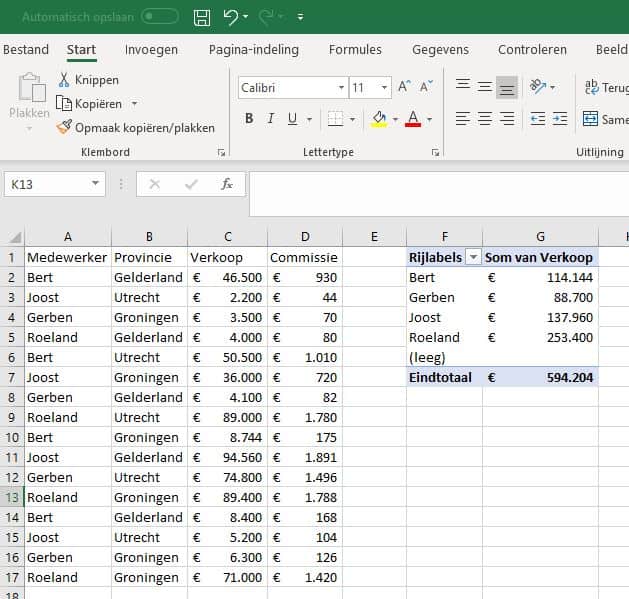Viewport: 629px width, 599px height.
Task: Click the Calibri font name box
Action: point(288,87)
